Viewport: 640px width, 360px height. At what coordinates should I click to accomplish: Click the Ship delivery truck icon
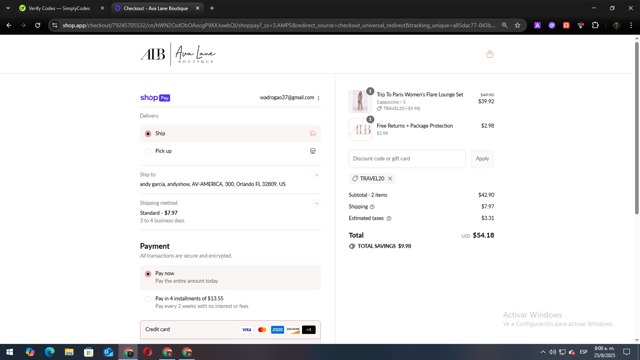tap(313, 133)
